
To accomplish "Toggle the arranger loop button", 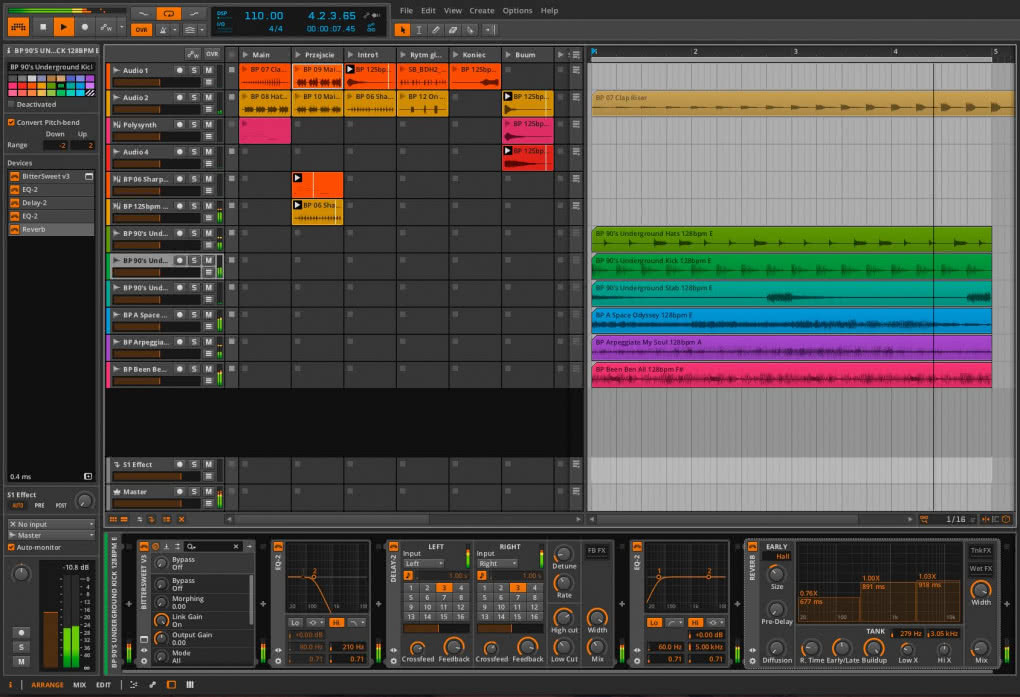I will click(x=168, y=14).
